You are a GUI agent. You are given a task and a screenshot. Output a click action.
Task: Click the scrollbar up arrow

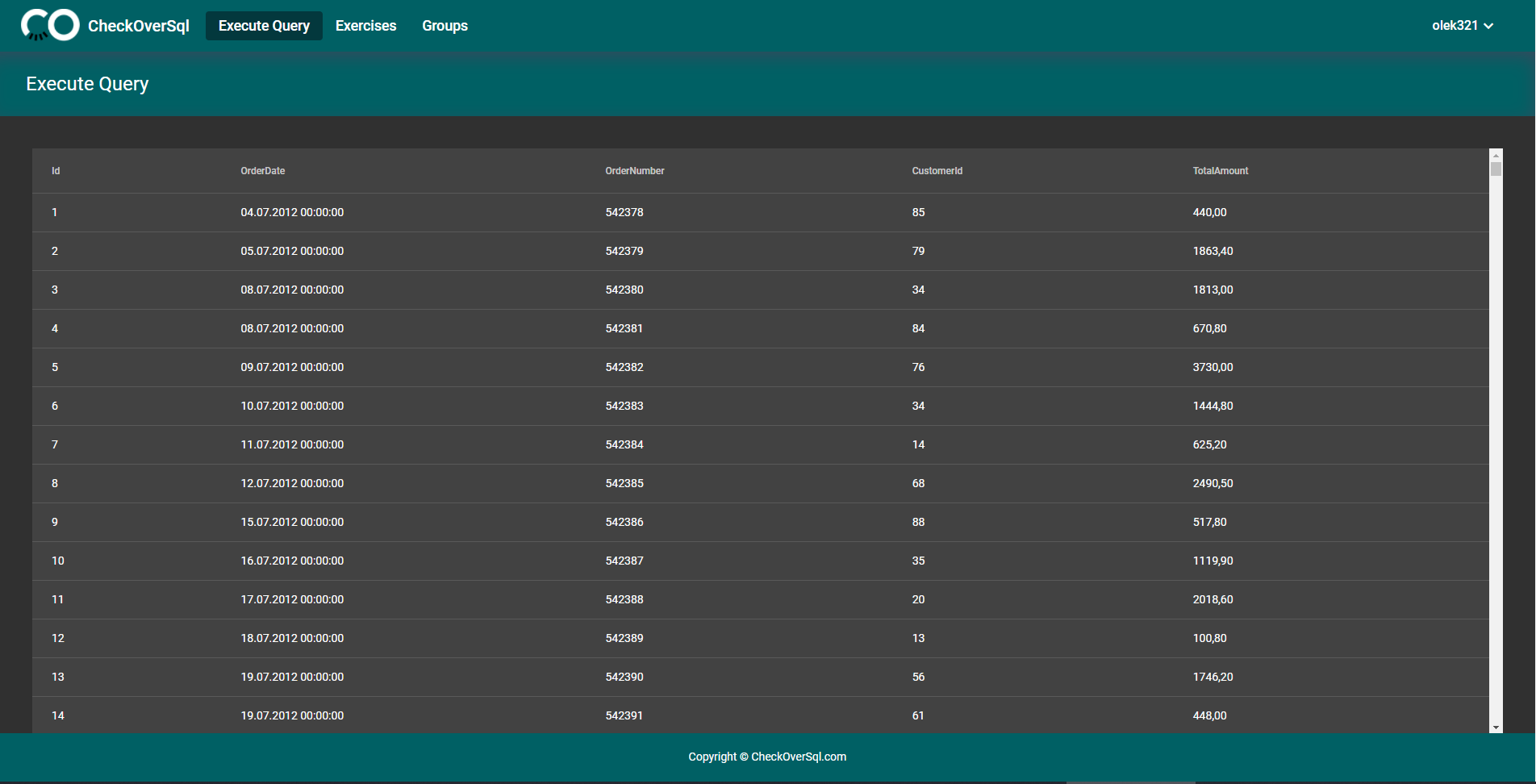coord(1496,155)
